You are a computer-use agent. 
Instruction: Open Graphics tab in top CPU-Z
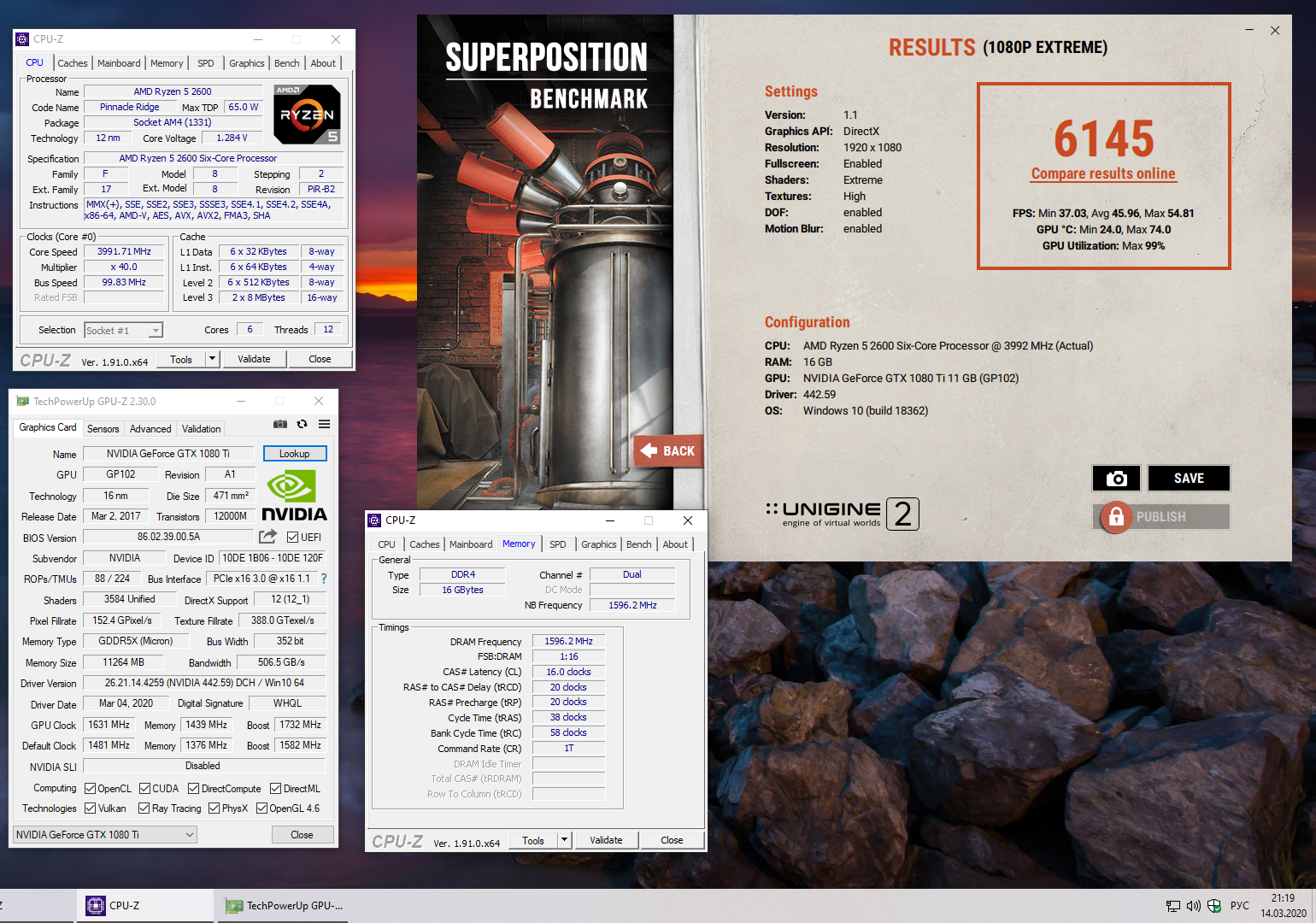[x=247, y=63]
